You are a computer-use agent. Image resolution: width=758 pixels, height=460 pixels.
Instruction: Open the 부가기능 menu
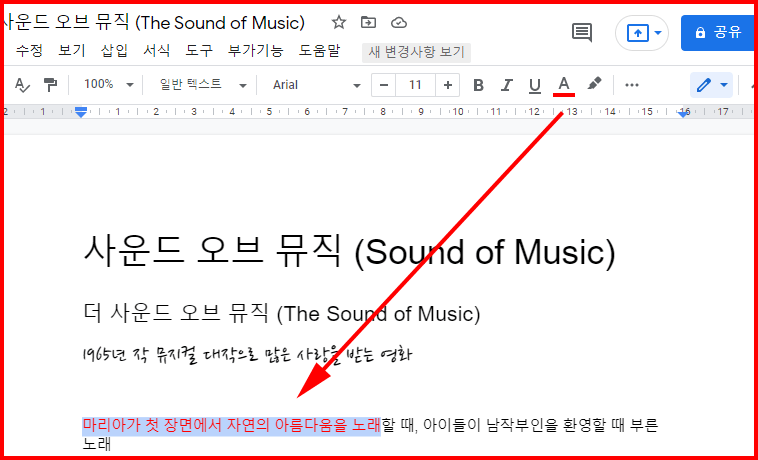(255, 50)
